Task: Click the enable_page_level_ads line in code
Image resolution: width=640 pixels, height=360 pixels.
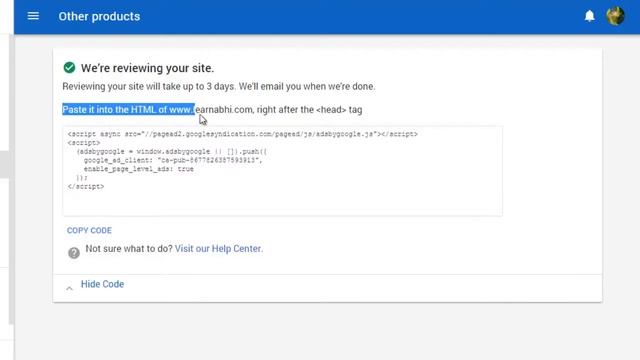Action: (x=139, y=169)
